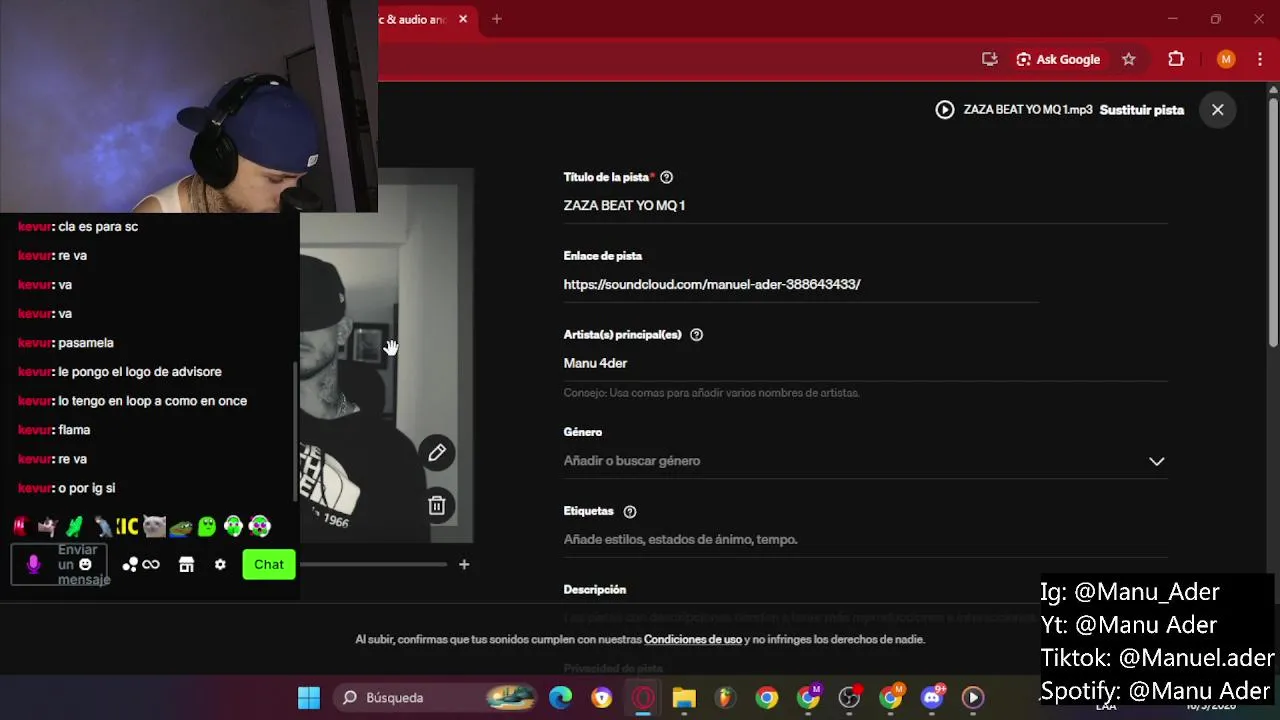This screenshot has width=1280, height=720.
Task: Click the Ask Google button
Action: click(1058, 59)
